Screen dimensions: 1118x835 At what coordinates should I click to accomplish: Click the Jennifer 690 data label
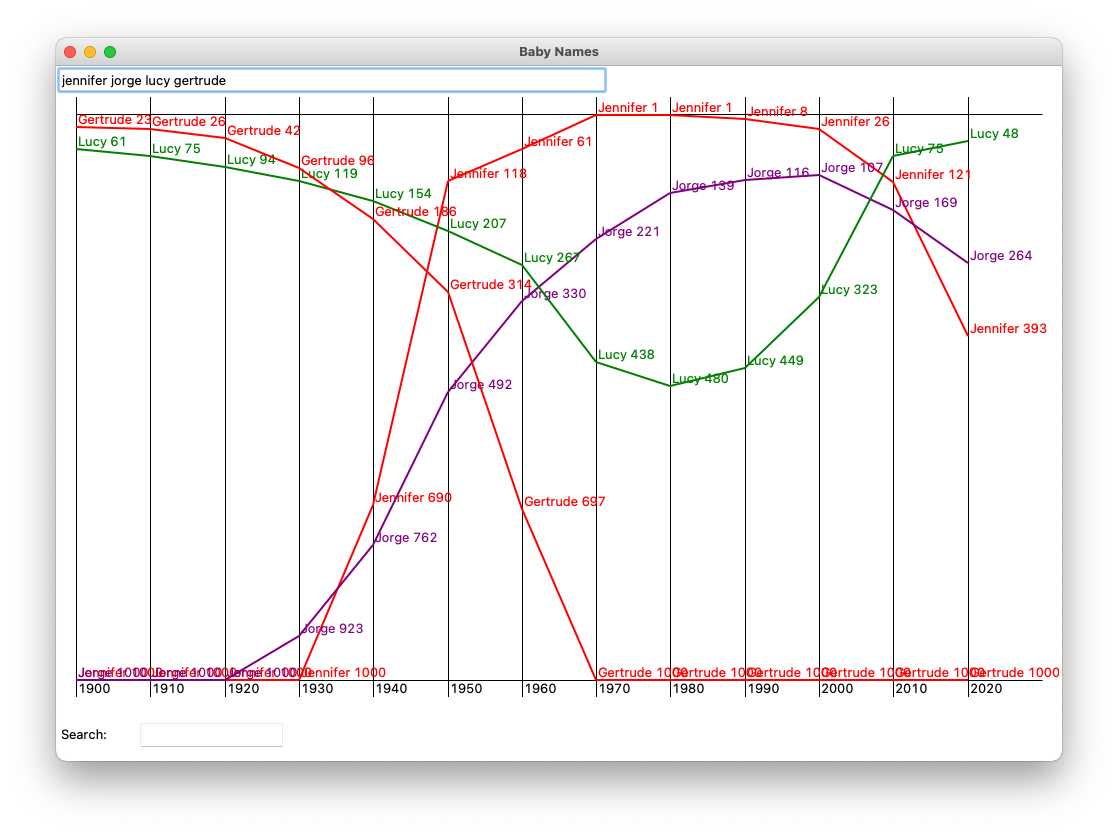412,498
